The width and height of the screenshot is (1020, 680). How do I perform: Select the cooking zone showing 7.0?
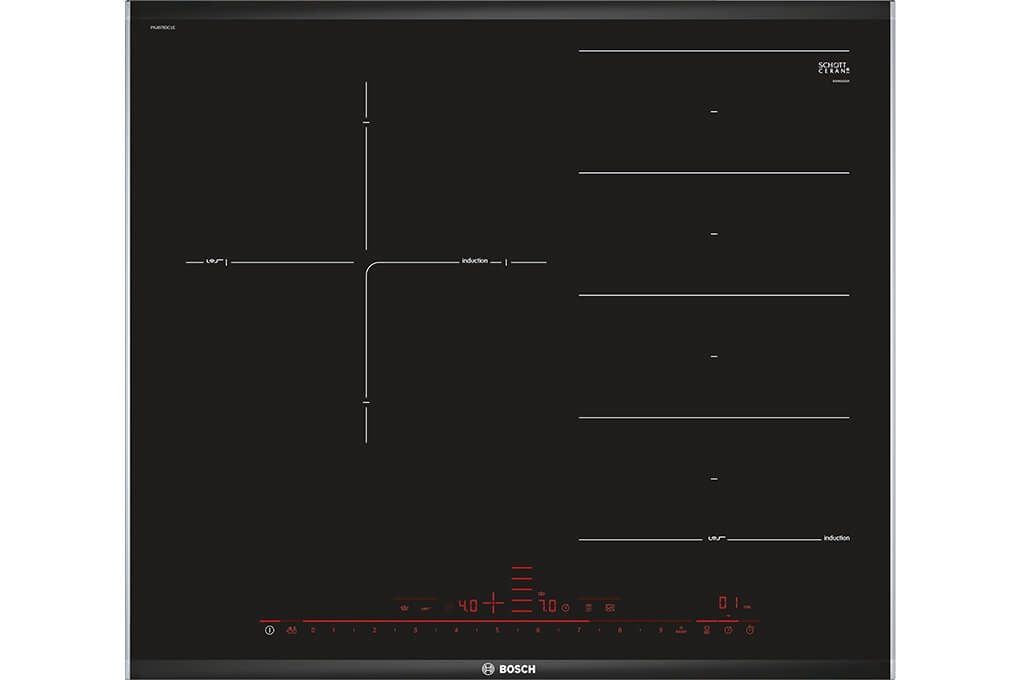[x=547, y=605]
